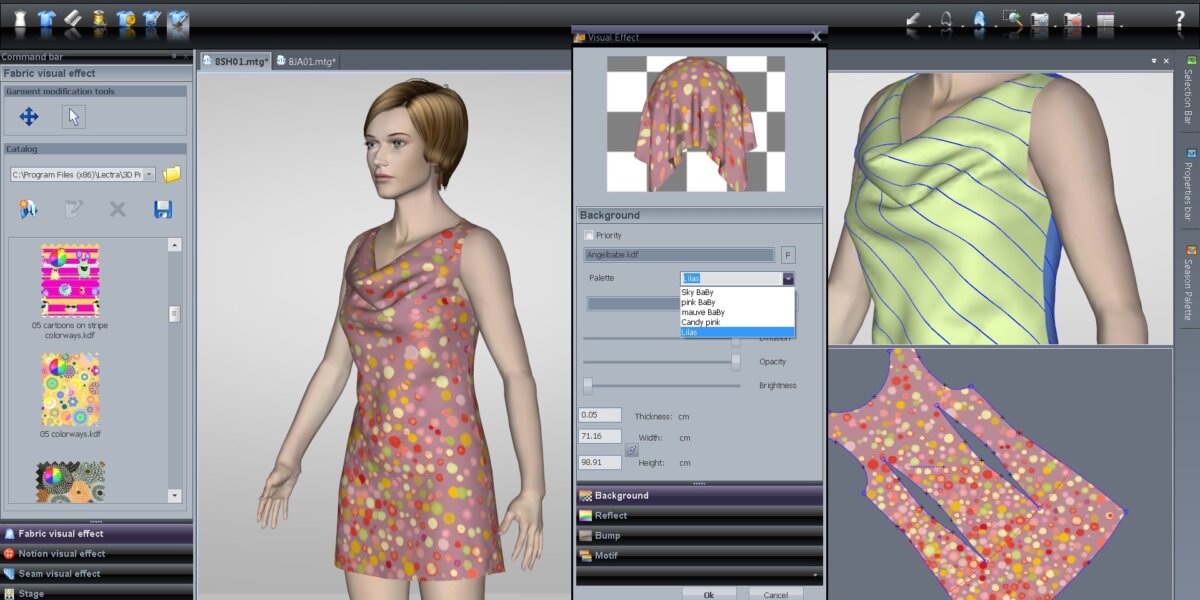This screenshot has width=1200, height=600.
Task: Open help with the question mark icon
Action: [1179, 18]
